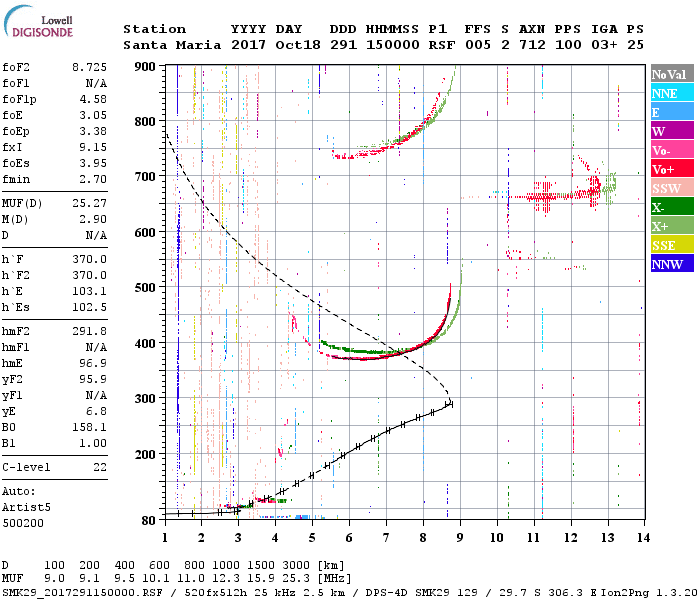Click the 712 AXN value
The image size is (700, 600).
click(x=532, y=46)
